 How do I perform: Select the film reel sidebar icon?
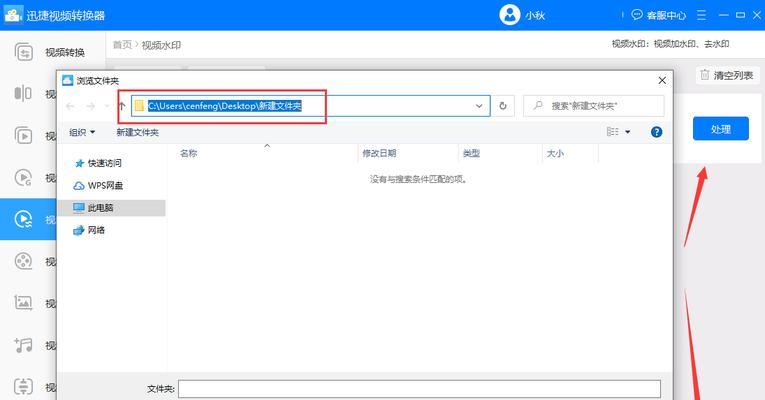[x=23, y=261]
